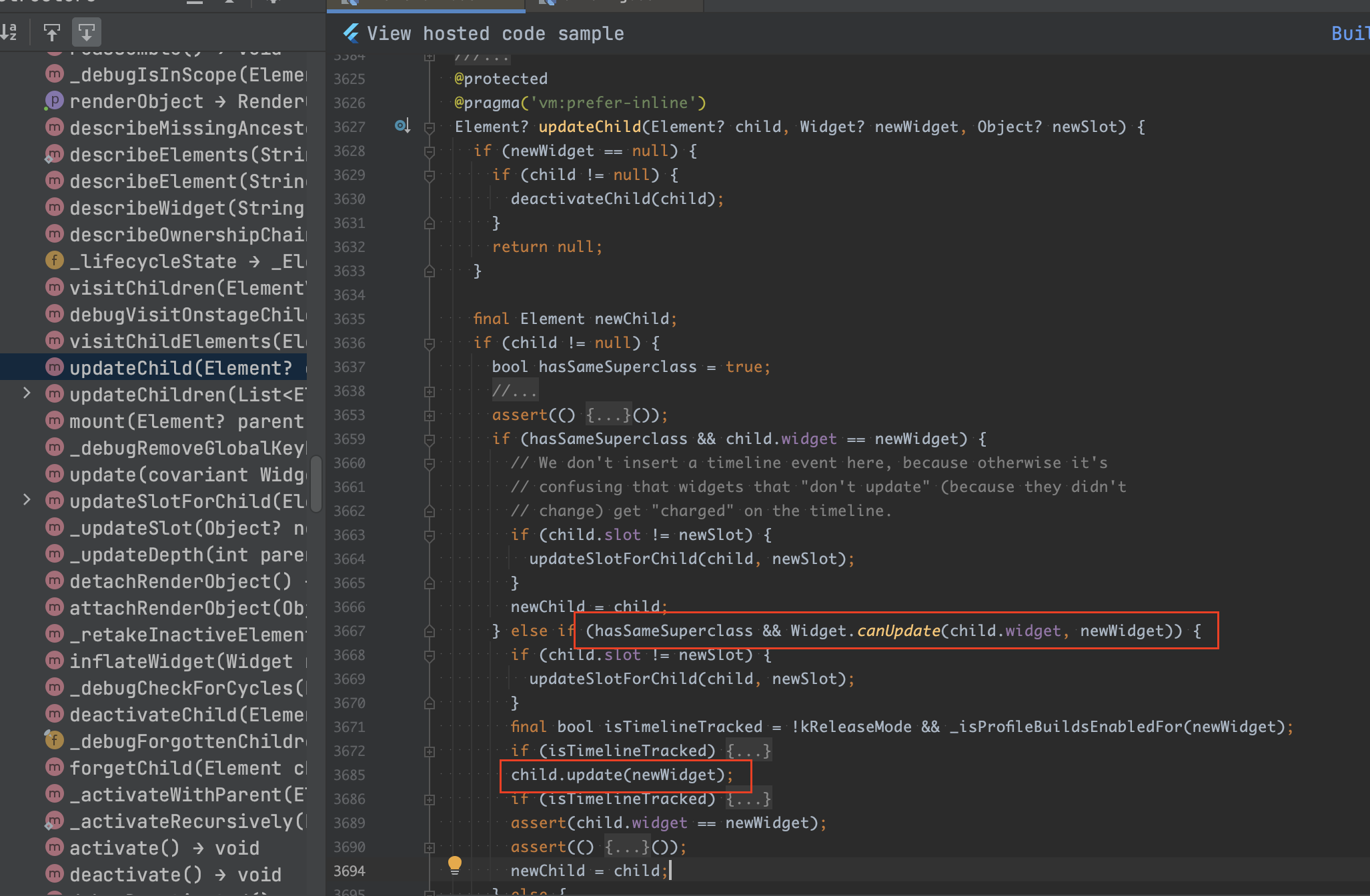
Task: Select attachRenderObject in Structure panel
Action: (188, 607)
